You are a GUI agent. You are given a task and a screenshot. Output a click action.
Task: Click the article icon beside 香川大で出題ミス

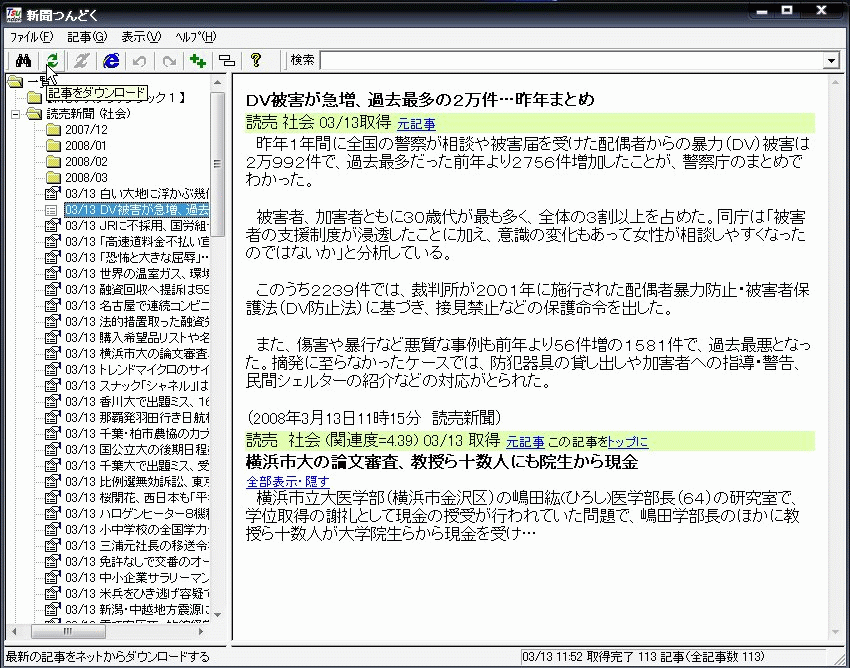53,401
